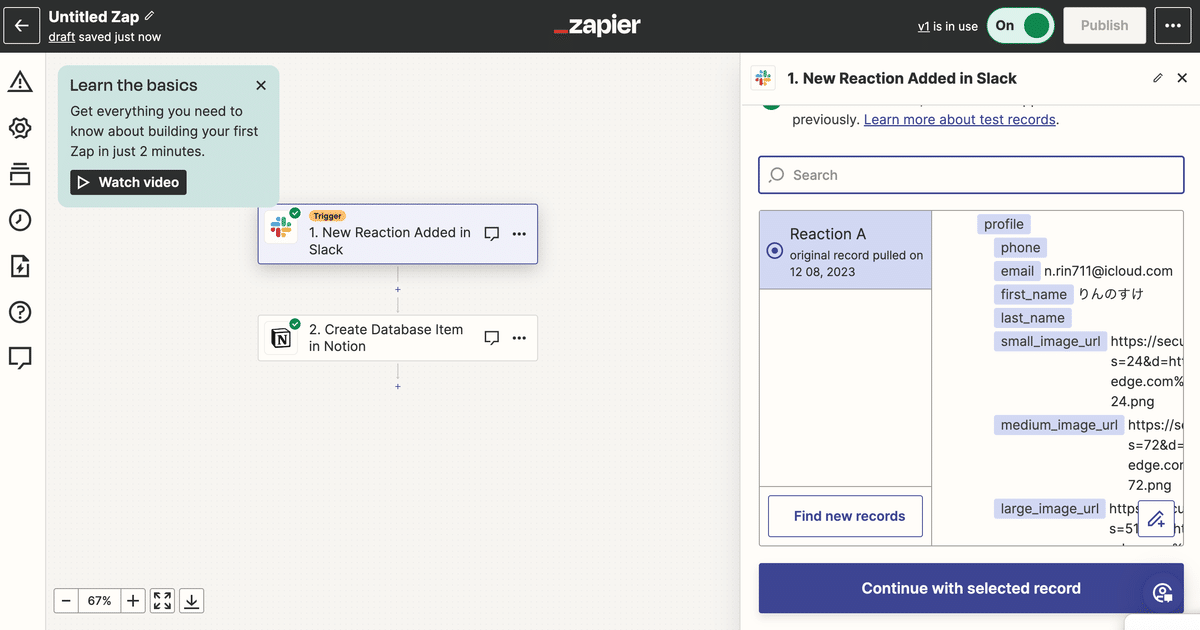1200x630 pixels.
Task: Open Zap history clock icon
Action: pyautogui.click(x=20, y=220)
